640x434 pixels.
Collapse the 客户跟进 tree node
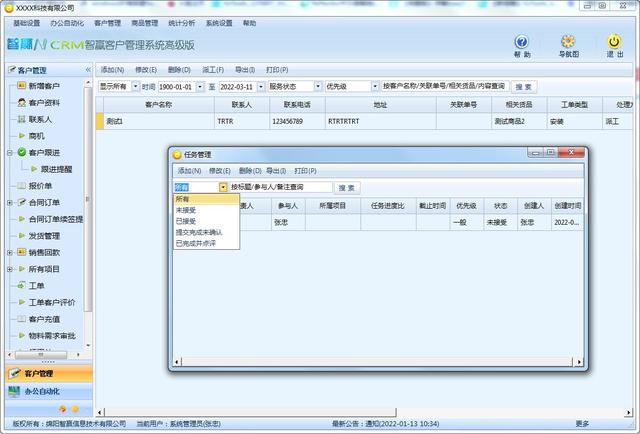[8, 152]
